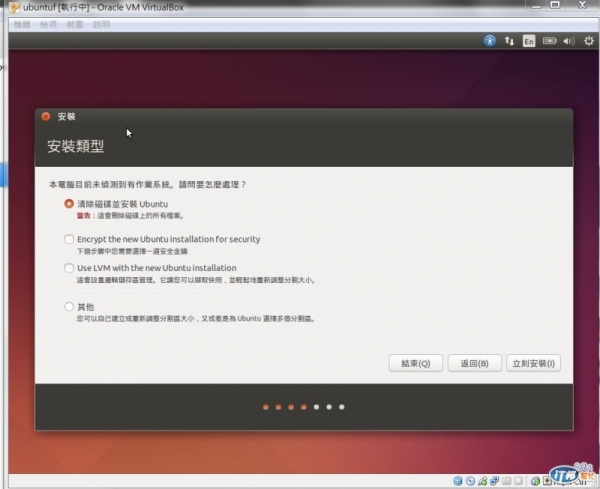600x489 pixels.
Task: Open the 裝置 menu in VirtualBox
Action: [75, 24]
